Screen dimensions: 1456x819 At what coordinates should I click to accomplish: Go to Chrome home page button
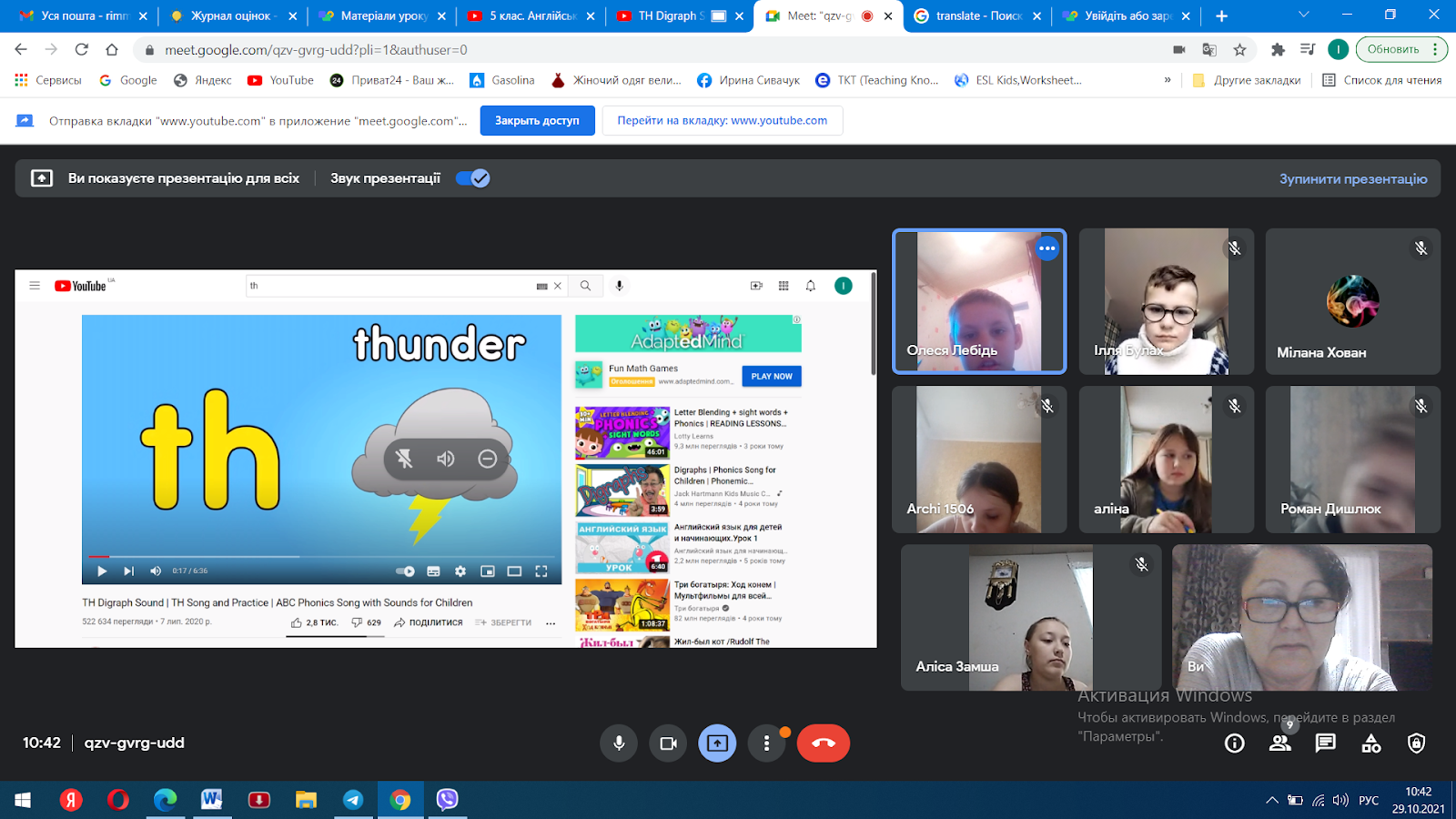pyautogui.click(x=112, y=49)
